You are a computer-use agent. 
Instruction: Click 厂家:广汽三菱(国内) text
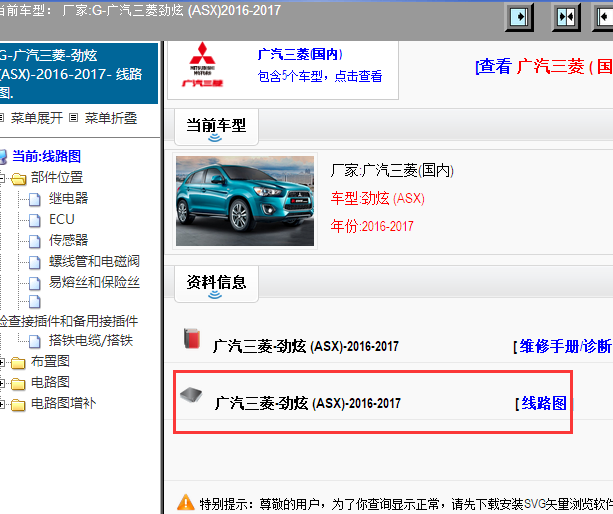point(392,171)
